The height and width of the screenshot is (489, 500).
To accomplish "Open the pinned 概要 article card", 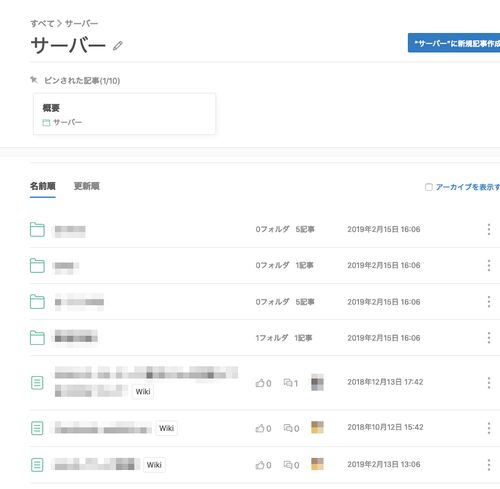I will click(124, 114).
